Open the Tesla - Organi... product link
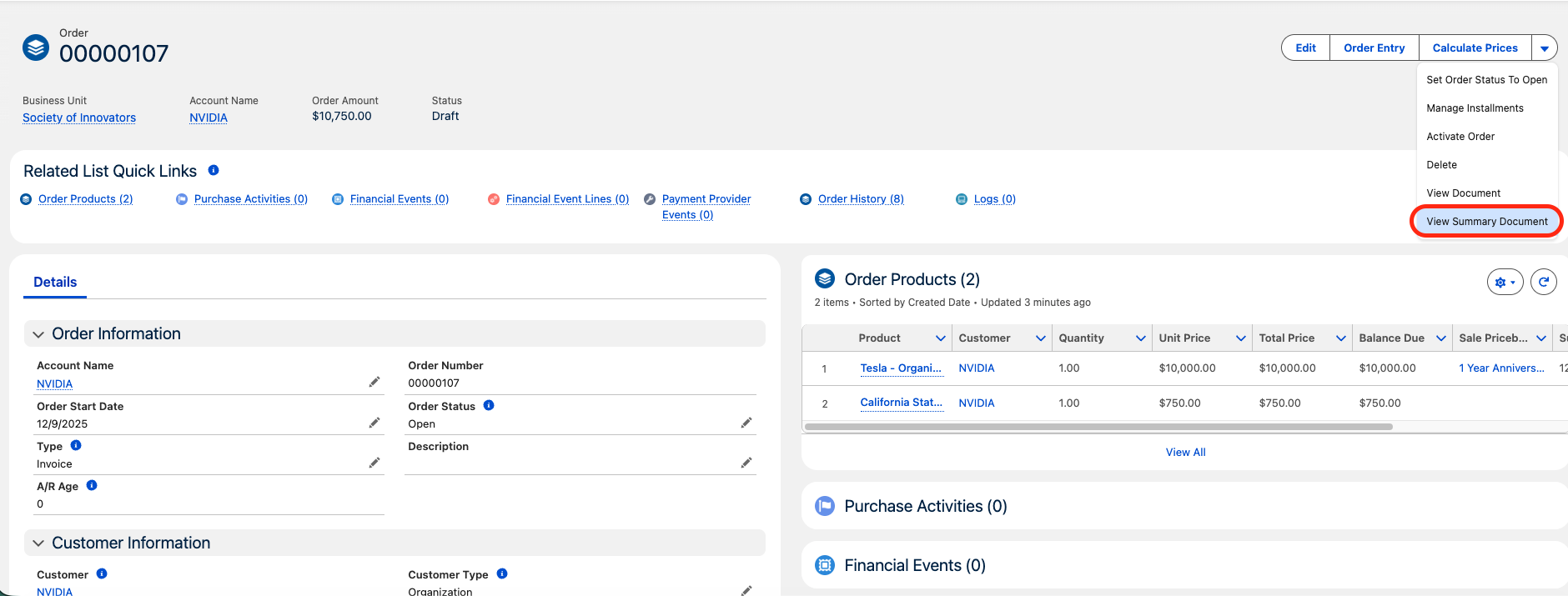Screen dimensions: 1568x596 coord(901,368)
